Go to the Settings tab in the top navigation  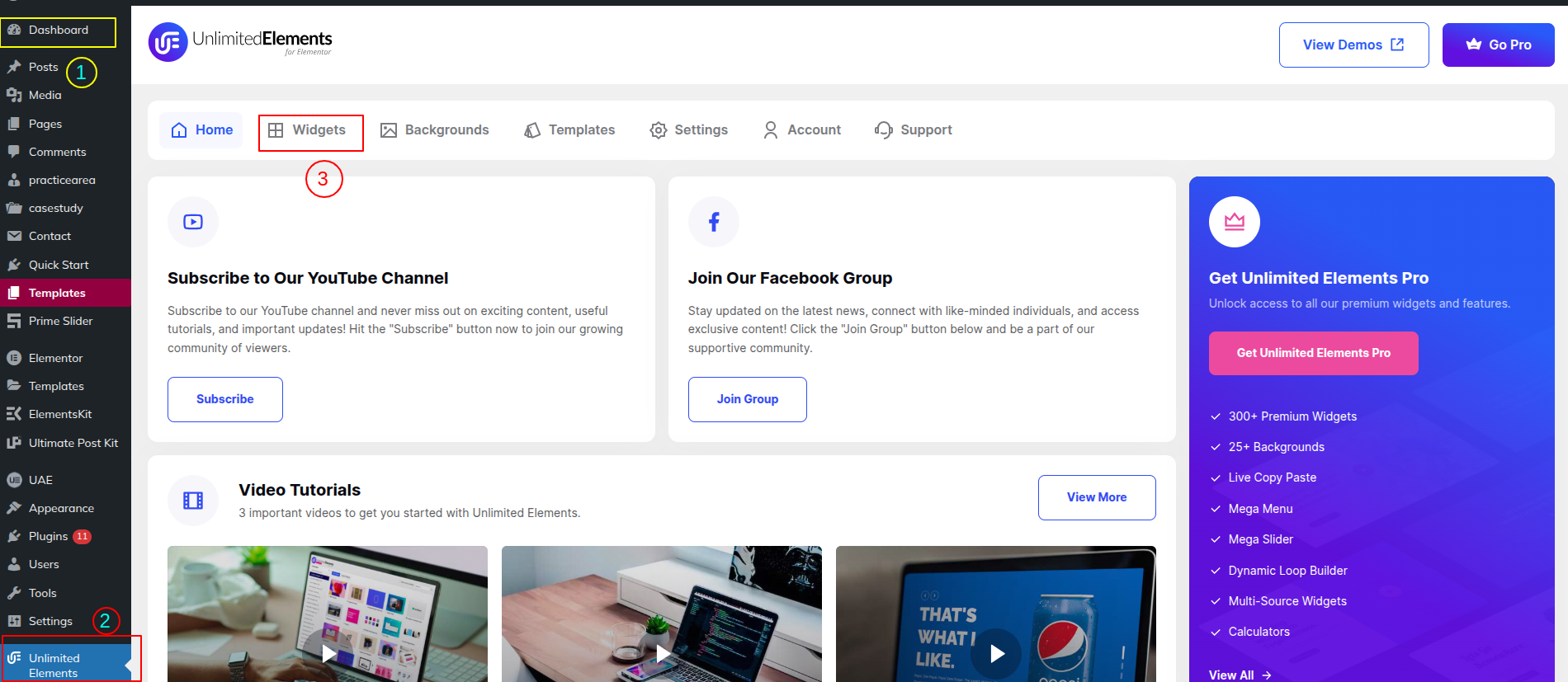tap(689, 130)
